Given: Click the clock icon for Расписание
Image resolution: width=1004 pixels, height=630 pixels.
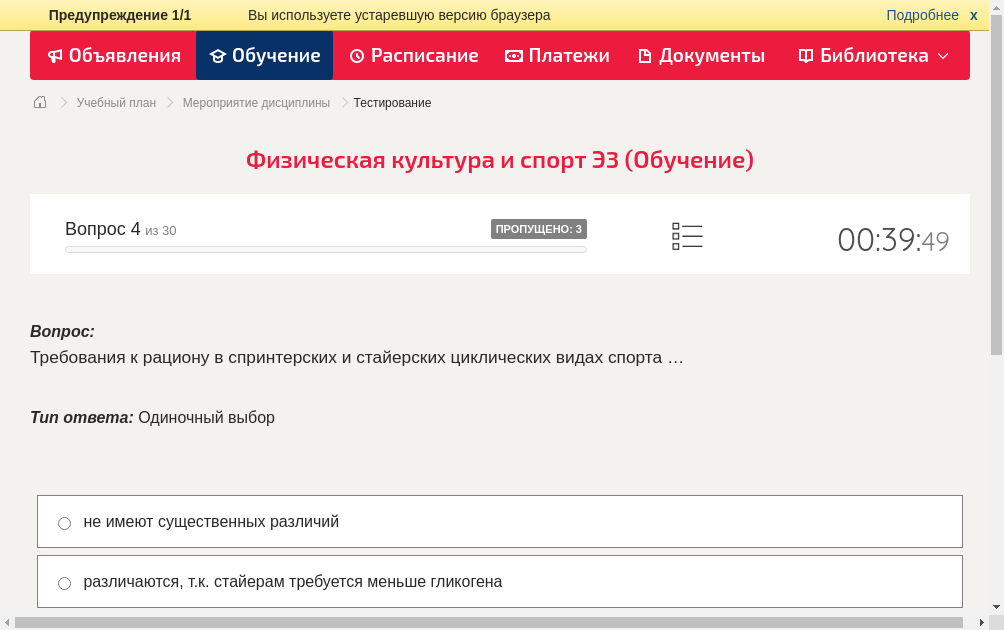Looking at the screenshot, I should coord(357,56).
